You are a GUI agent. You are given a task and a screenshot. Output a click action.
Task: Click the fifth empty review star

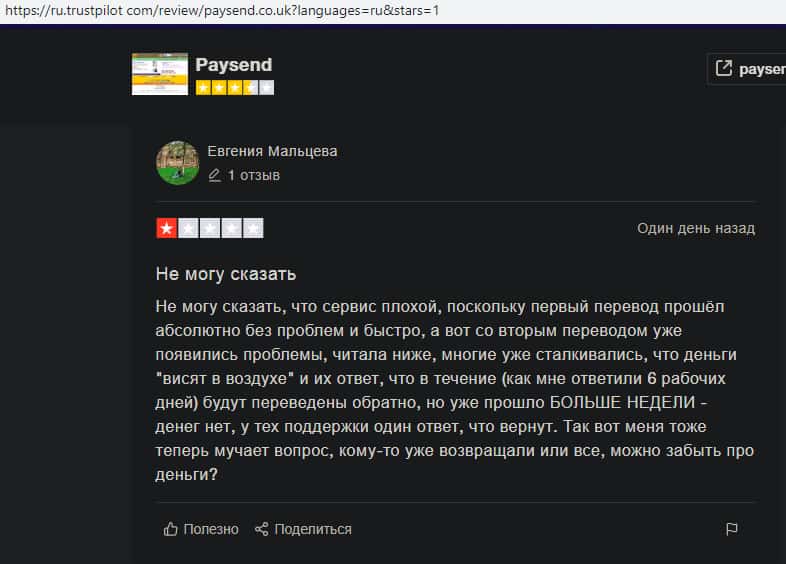[x=253, y=229]
